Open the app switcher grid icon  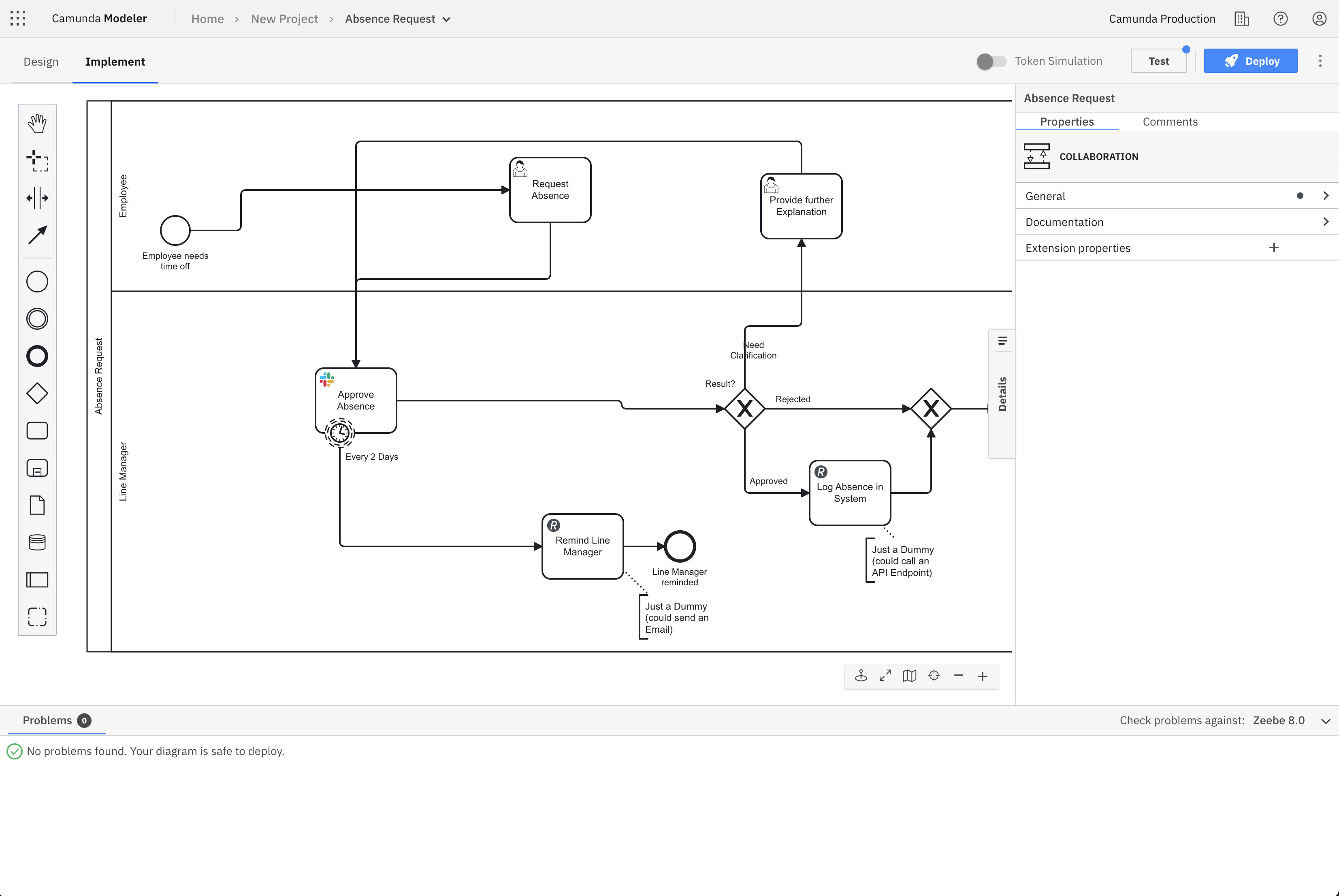(x=18, y=18)
